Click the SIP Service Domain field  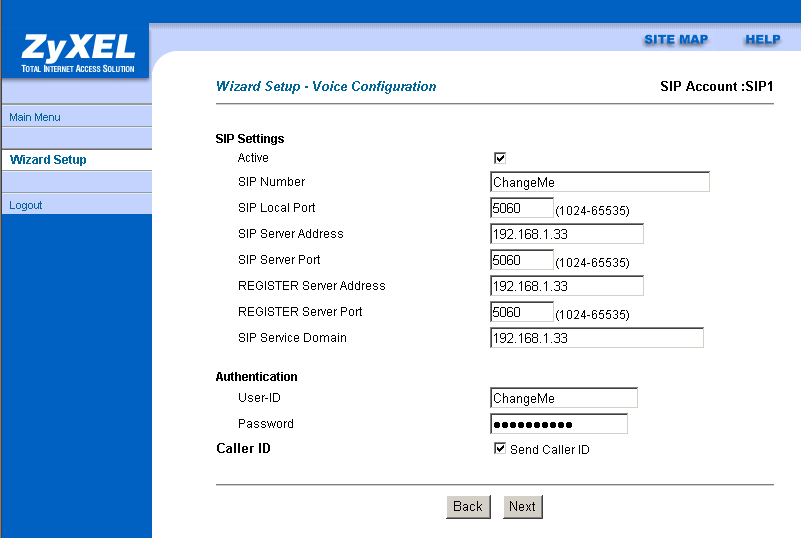596,338
